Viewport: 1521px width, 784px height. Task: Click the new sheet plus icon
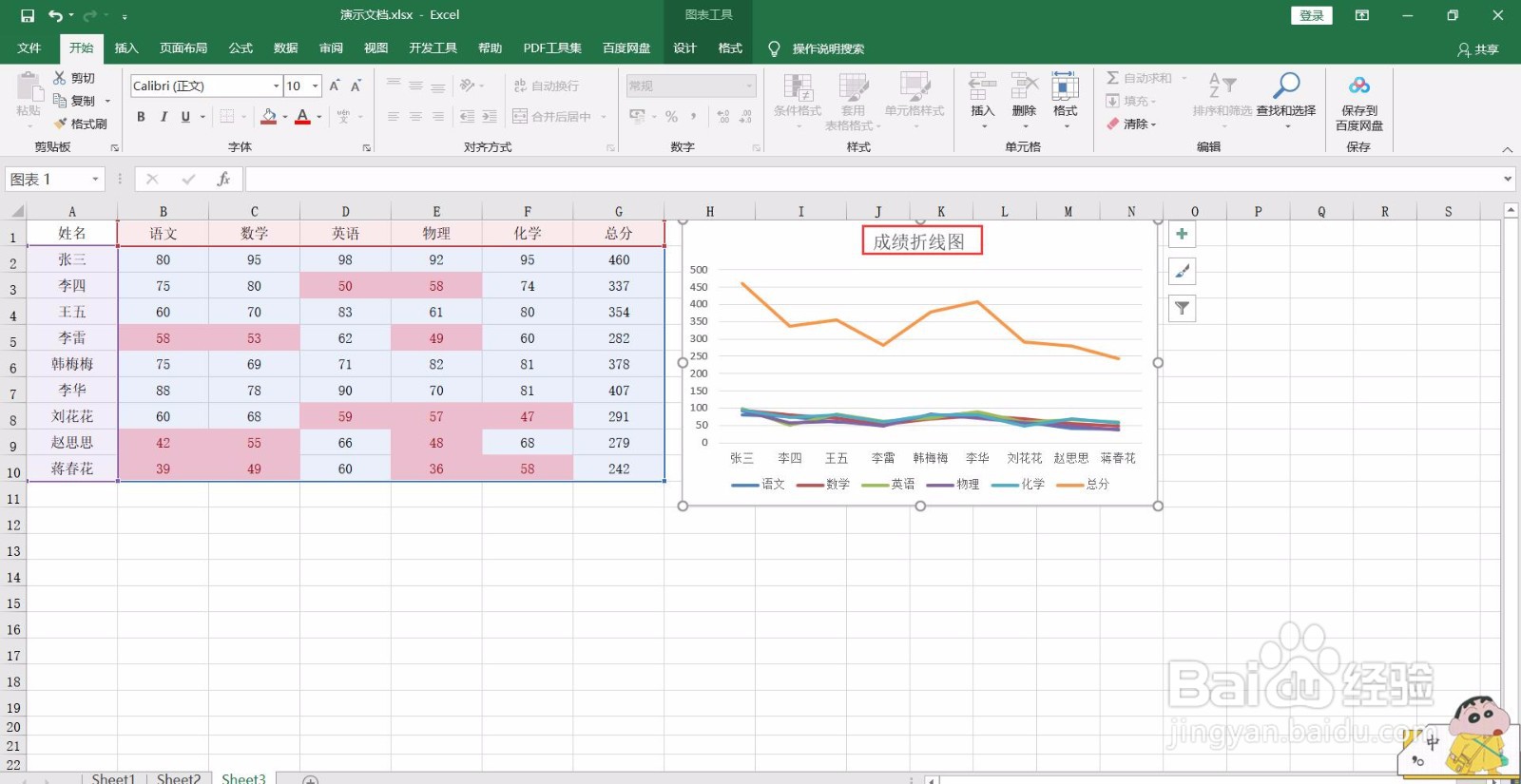pos(310,779)
